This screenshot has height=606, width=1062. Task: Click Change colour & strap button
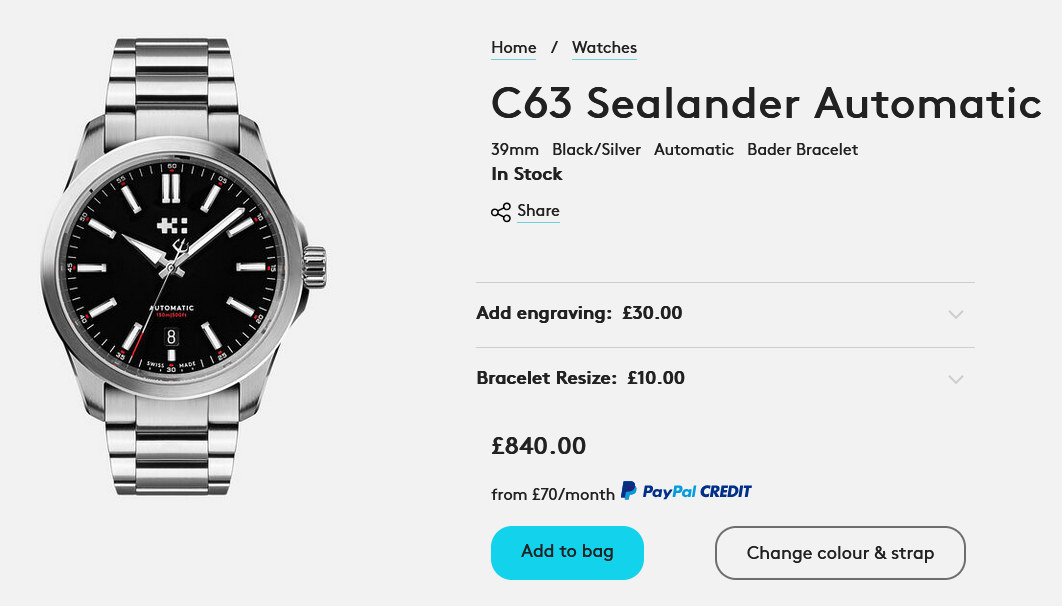coord(840,553)
